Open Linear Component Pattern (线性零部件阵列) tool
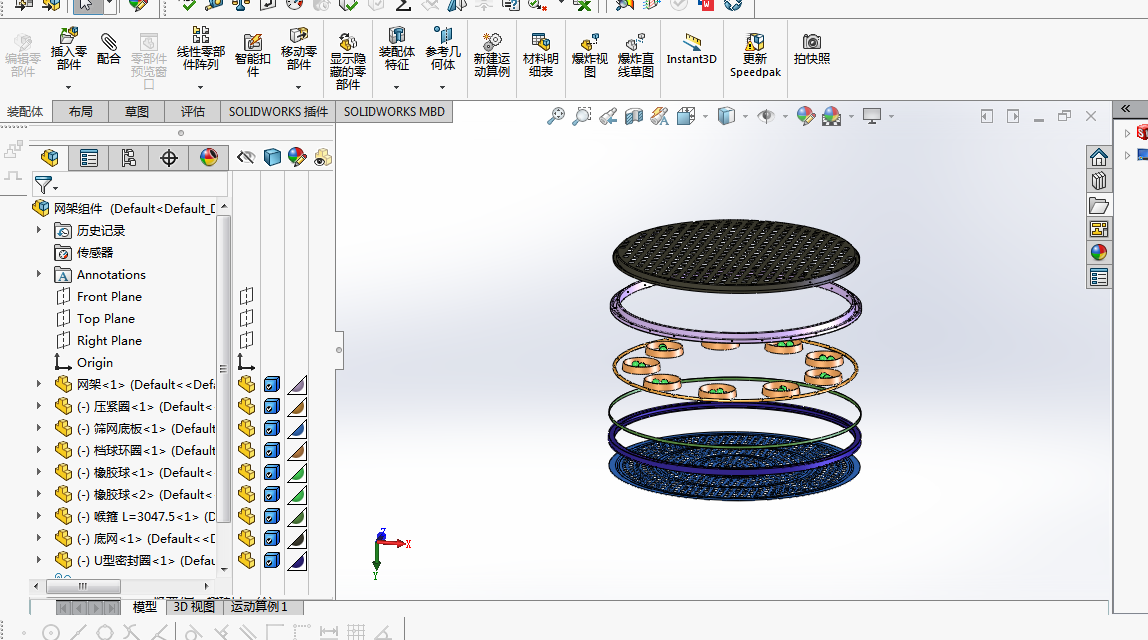Screen dimensions: 1148x640 click(201, 34)
